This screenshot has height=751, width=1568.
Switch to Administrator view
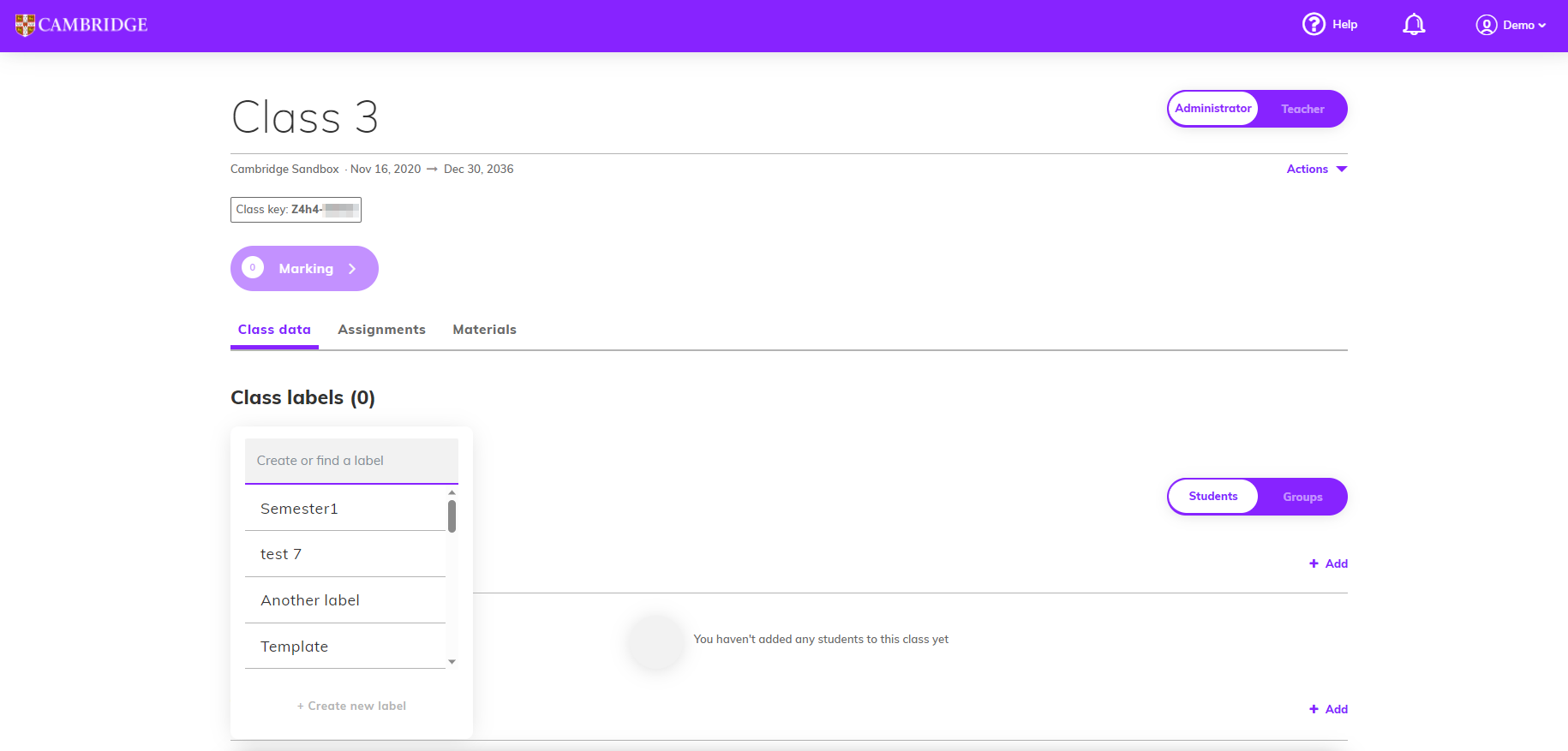(x=1213, y=109)
